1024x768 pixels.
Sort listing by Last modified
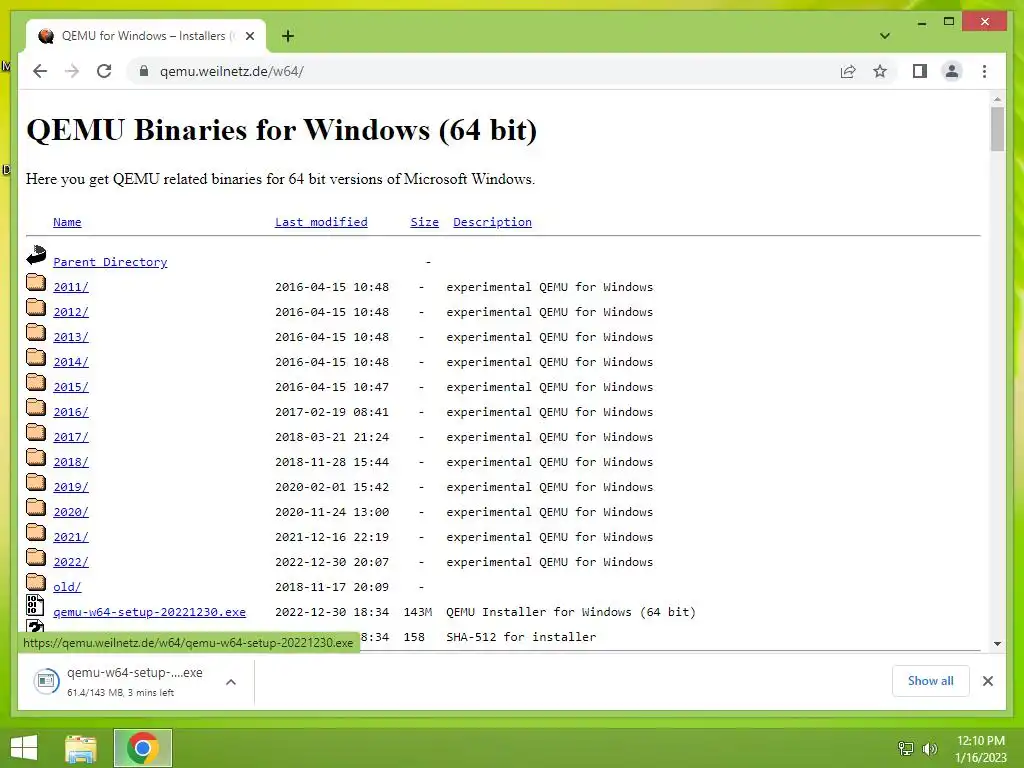click(321, 222)
